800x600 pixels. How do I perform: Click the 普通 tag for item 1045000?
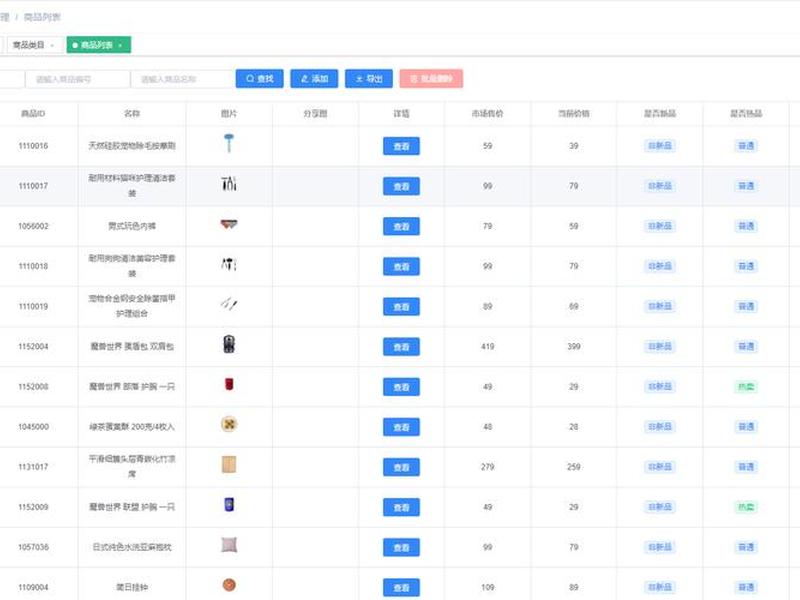tap(746, 427)
